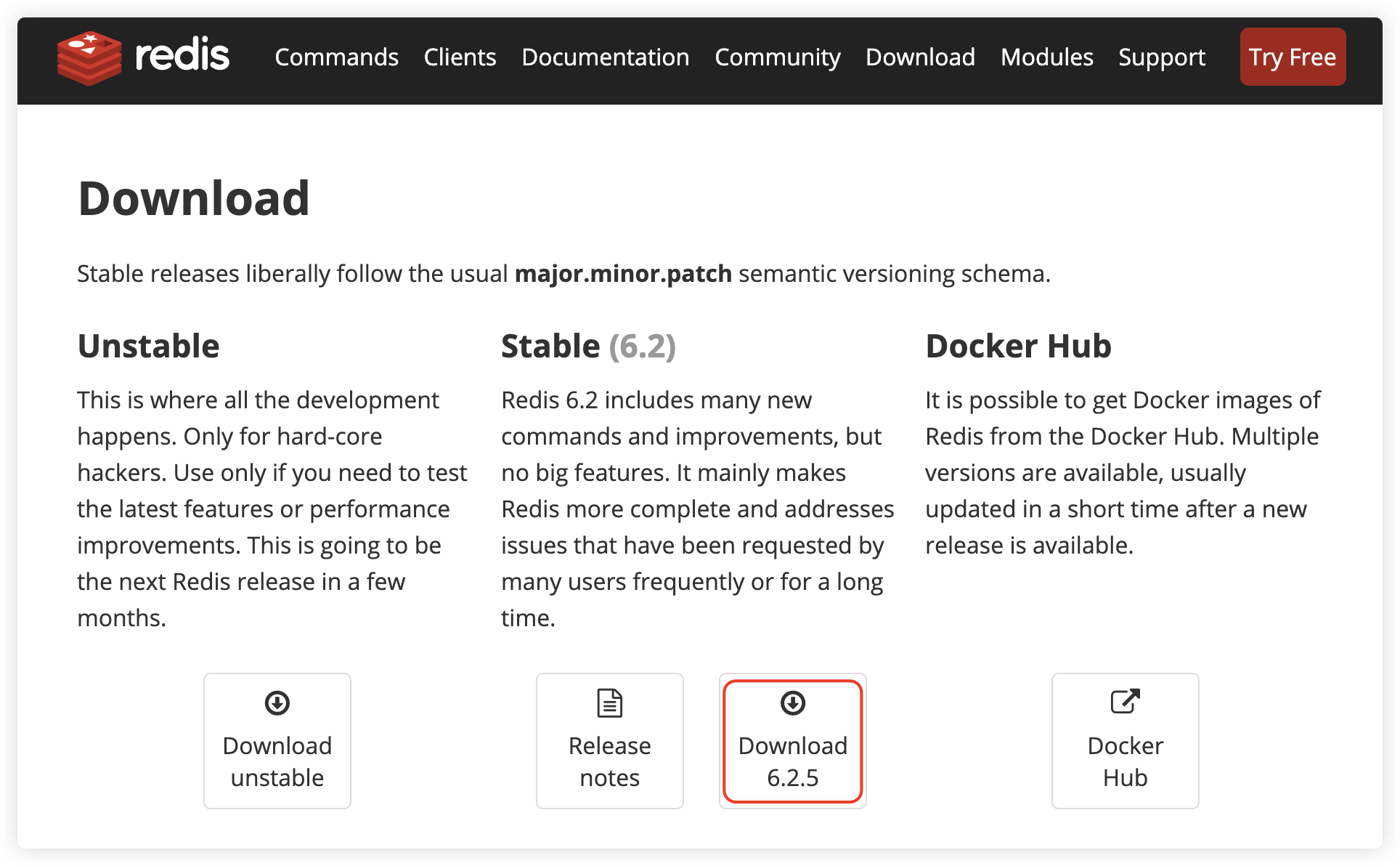Click the 'Release notes' label text
Viewport: 1400px width, 866px height.
click(610, 761)
